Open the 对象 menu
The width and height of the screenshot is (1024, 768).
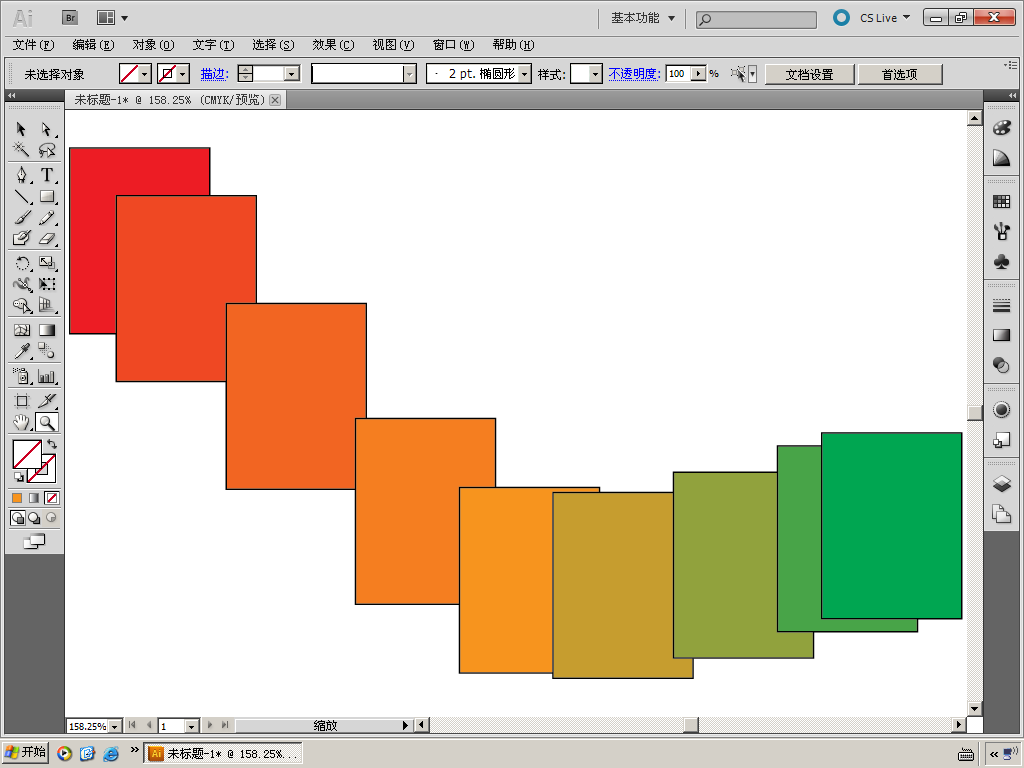(x=153, y=44)
